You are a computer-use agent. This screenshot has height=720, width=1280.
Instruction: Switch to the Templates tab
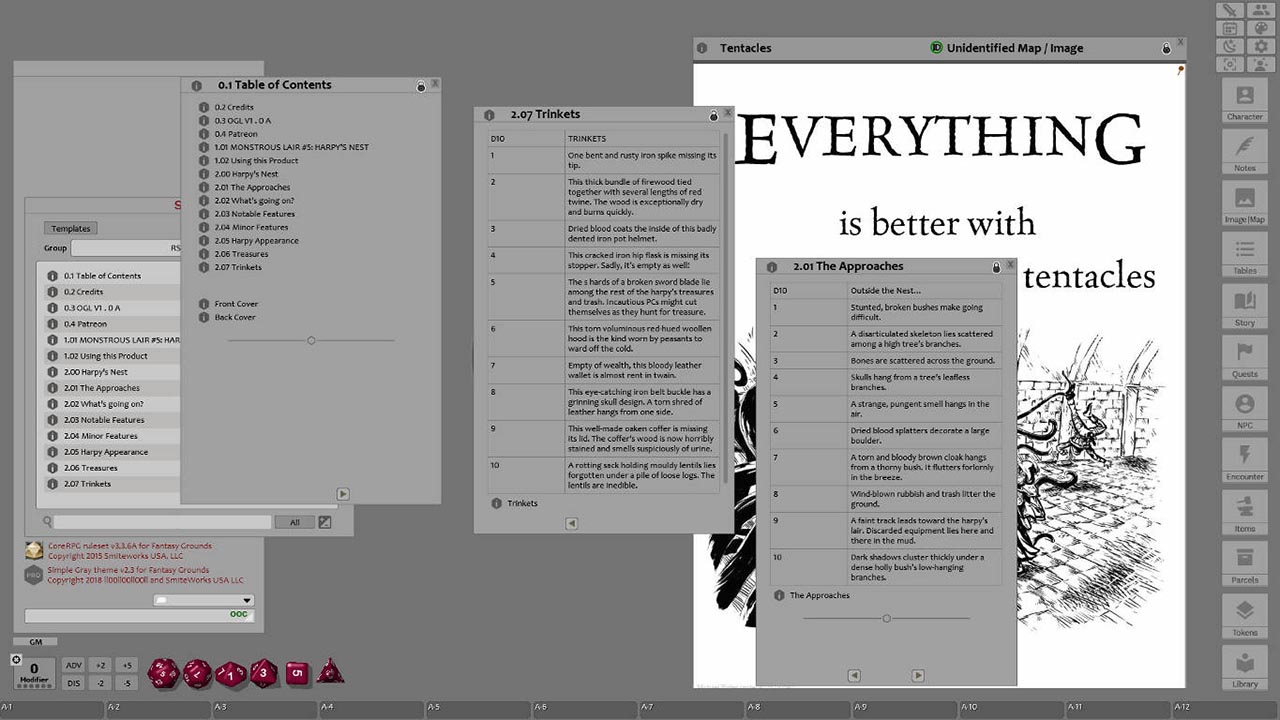coord(70,228)
